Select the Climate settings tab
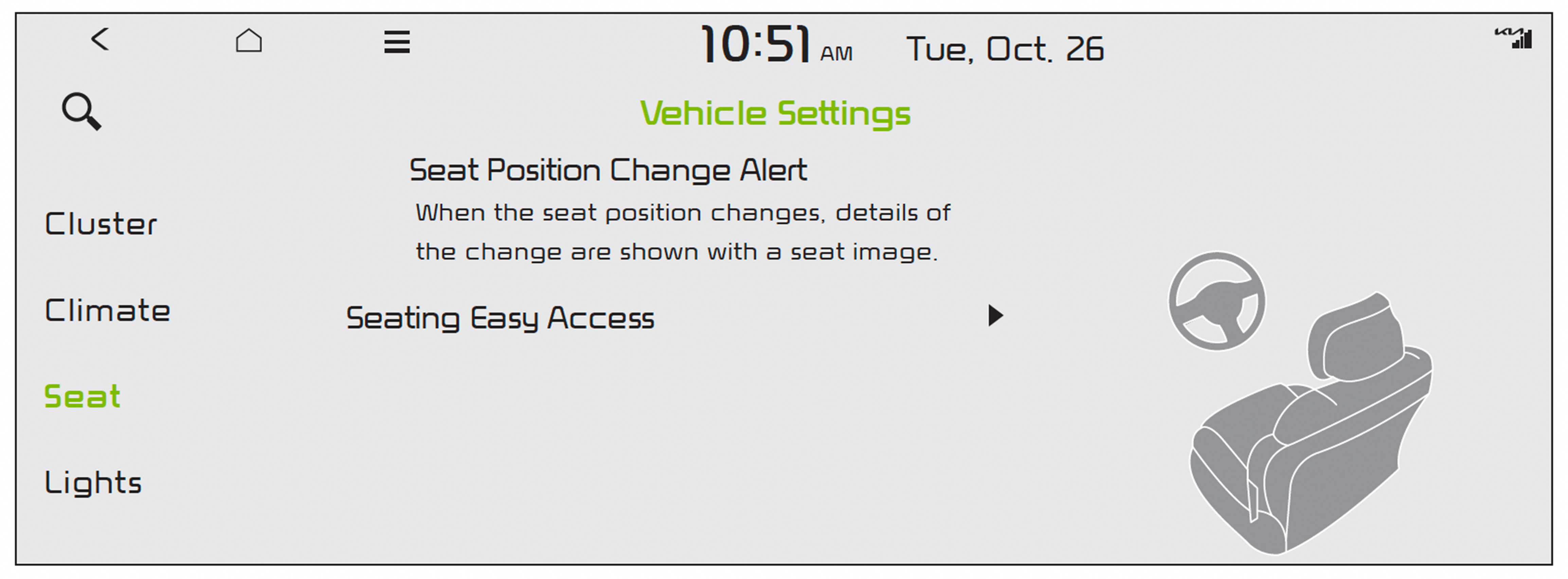 pyautogui.click(x=107, y=311)
